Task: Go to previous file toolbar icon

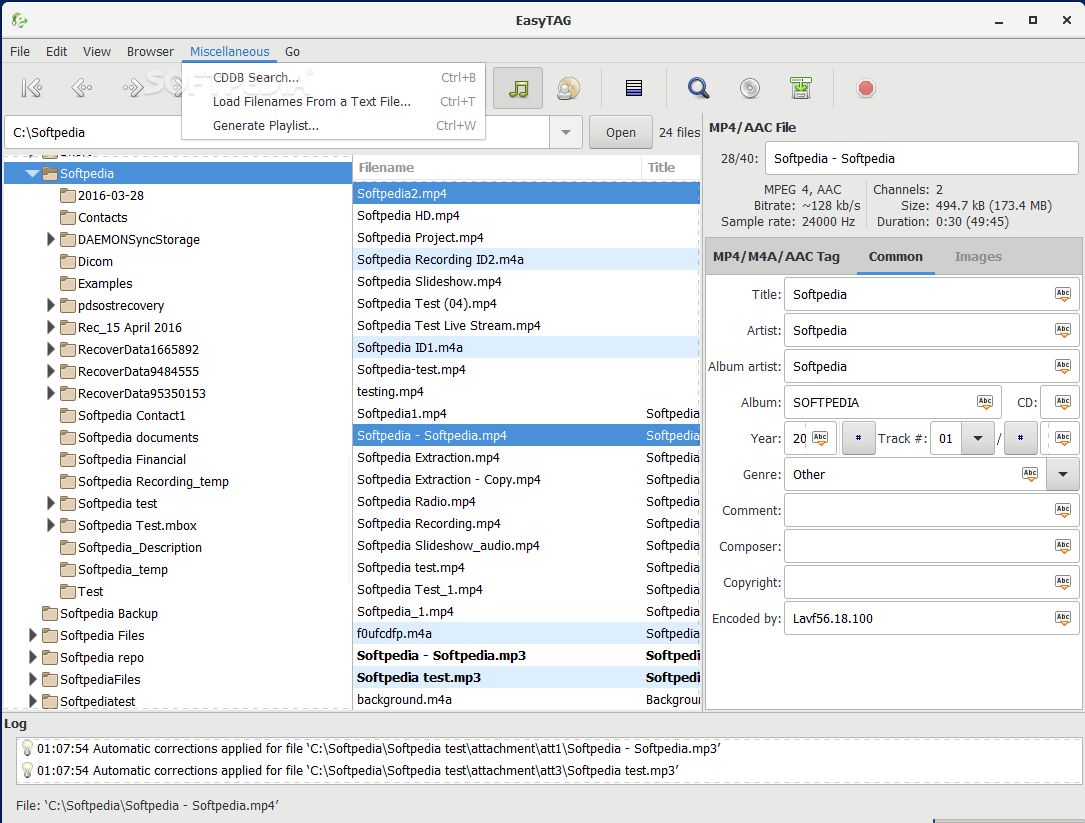Action: [x=82, y=88]
